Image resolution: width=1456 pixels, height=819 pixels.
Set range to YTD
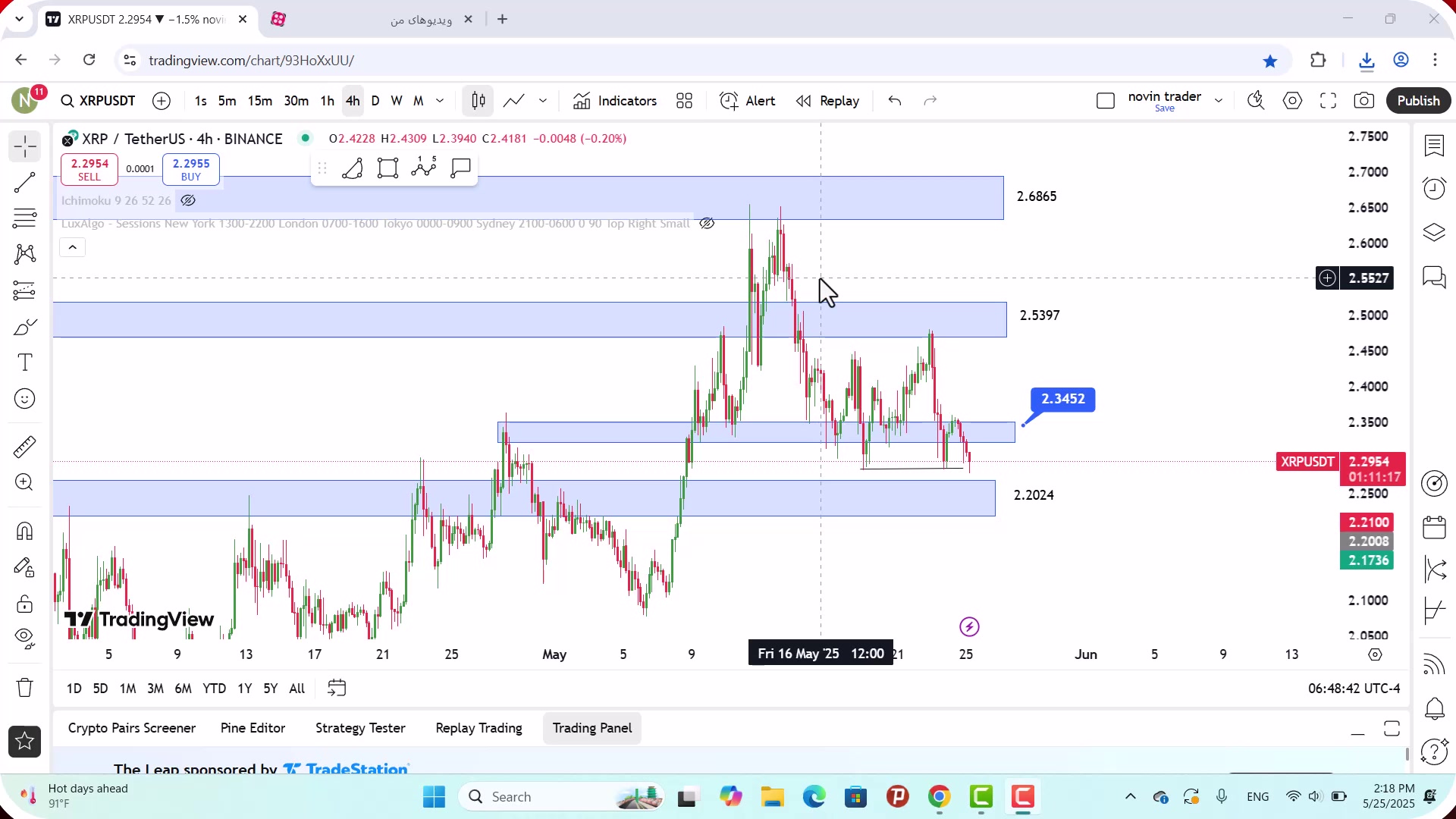(215, 689)
